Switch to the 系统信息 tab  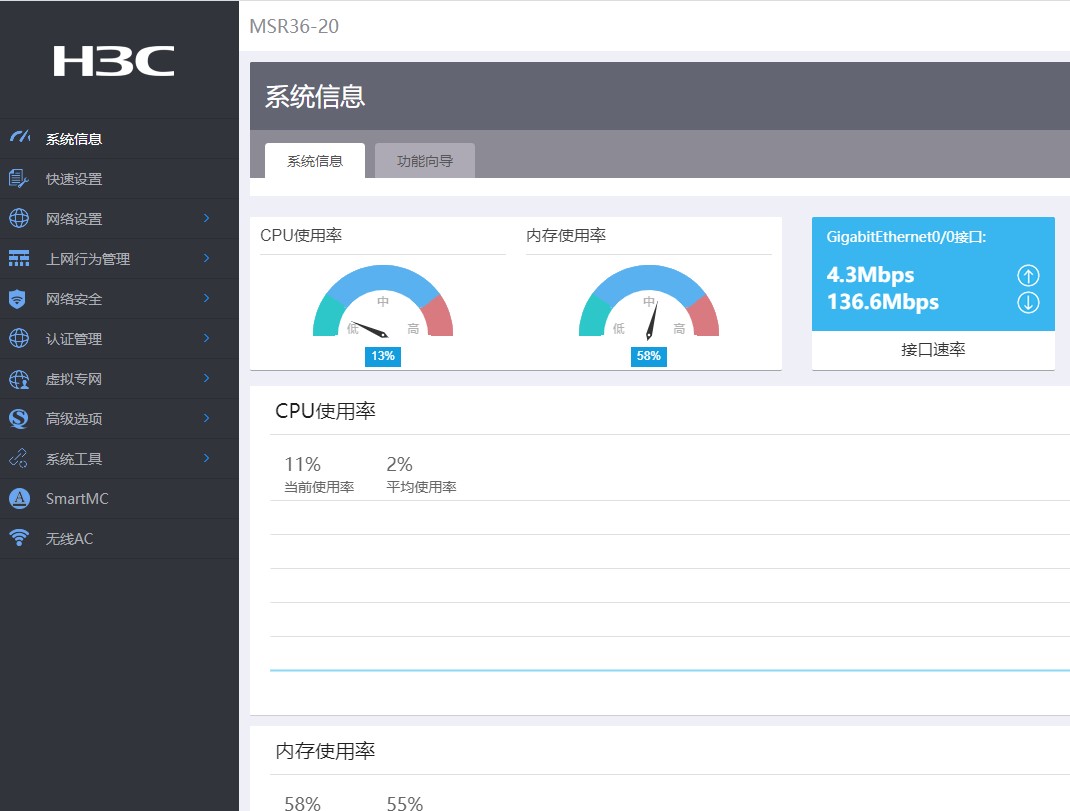point(315,160)
